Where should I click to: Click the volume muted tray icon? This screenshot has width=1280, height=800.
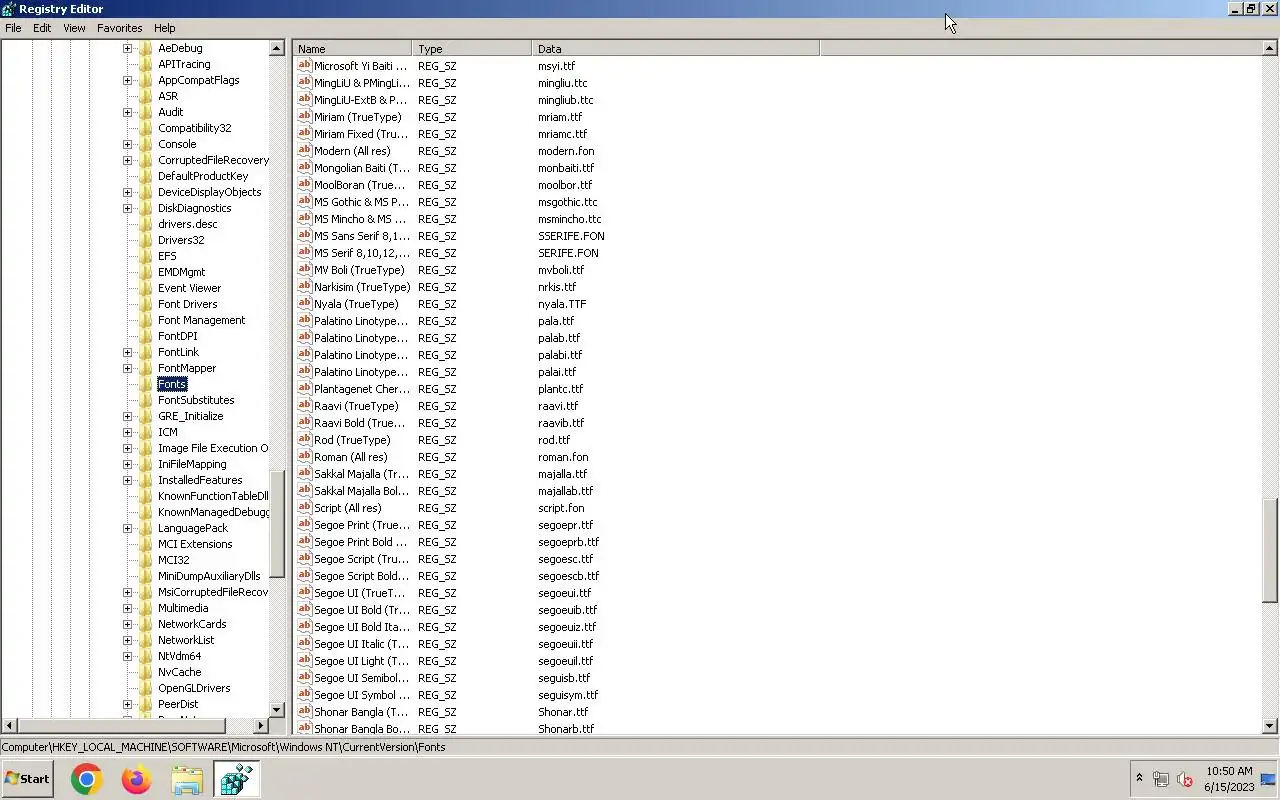tap(1186, 779)
